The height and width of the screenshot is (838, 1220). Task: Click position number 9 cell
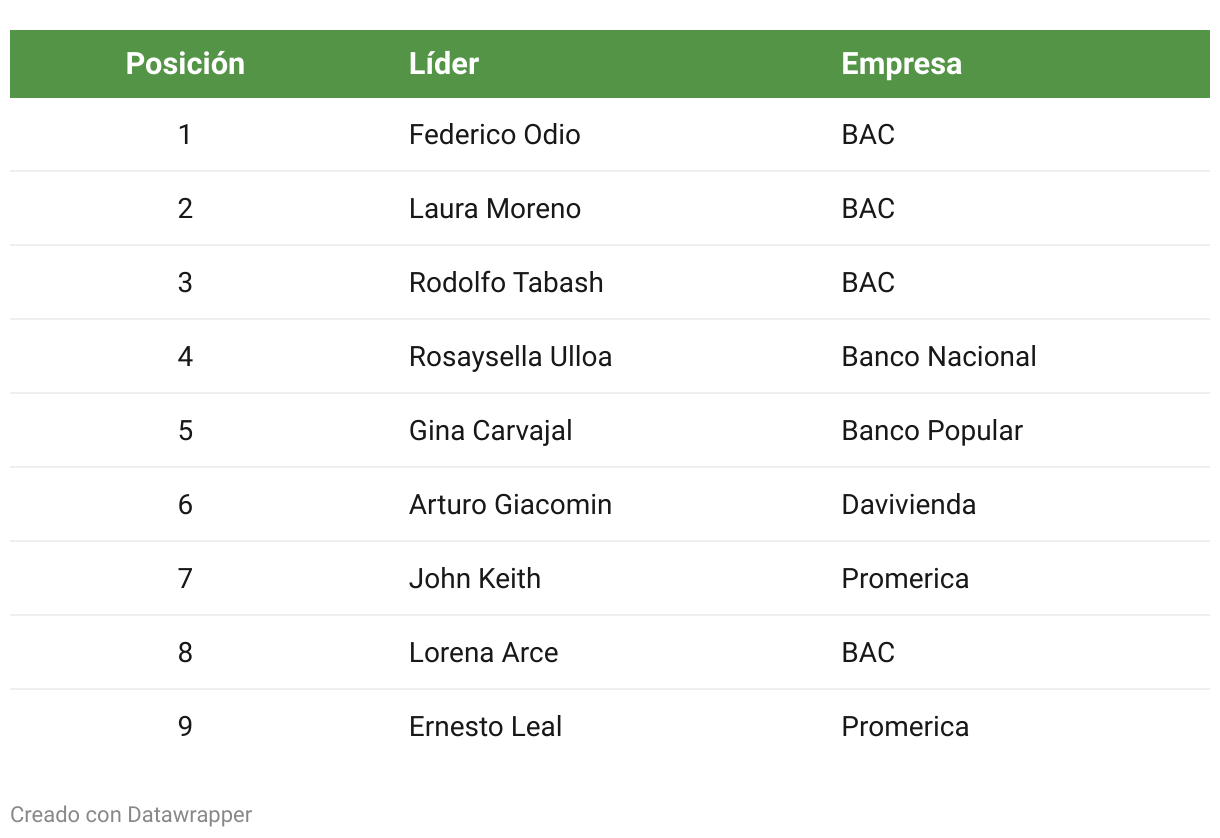point(185,727)
